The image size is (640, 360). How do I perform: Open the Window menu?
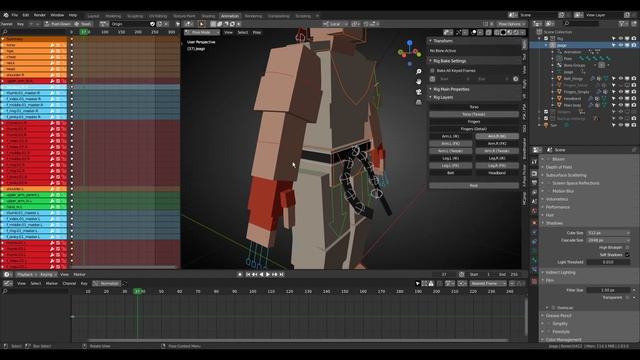click(x=57, y=15)
